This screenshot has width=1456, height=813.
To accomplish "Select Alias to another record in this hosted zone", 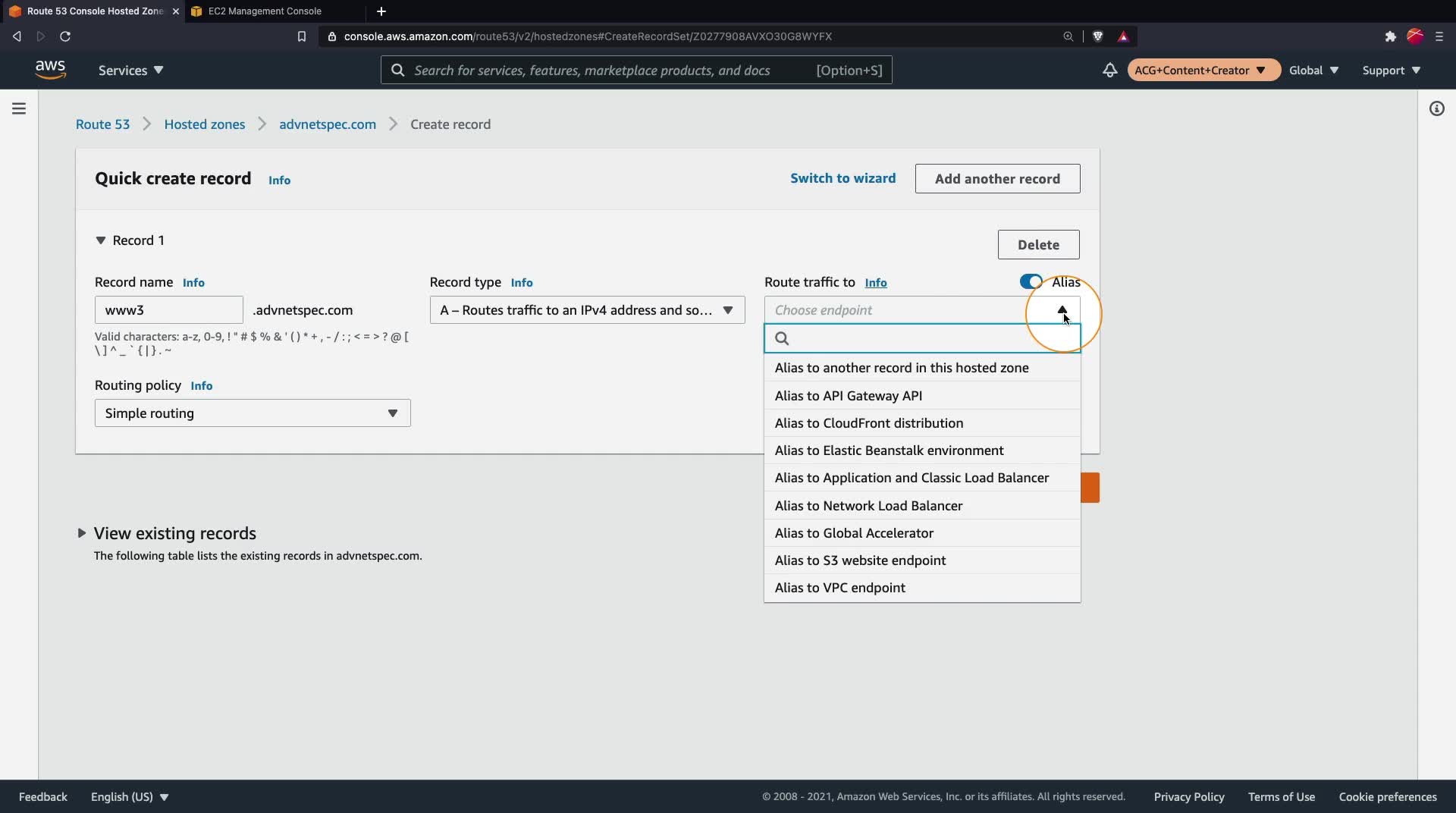I will 922,368.
